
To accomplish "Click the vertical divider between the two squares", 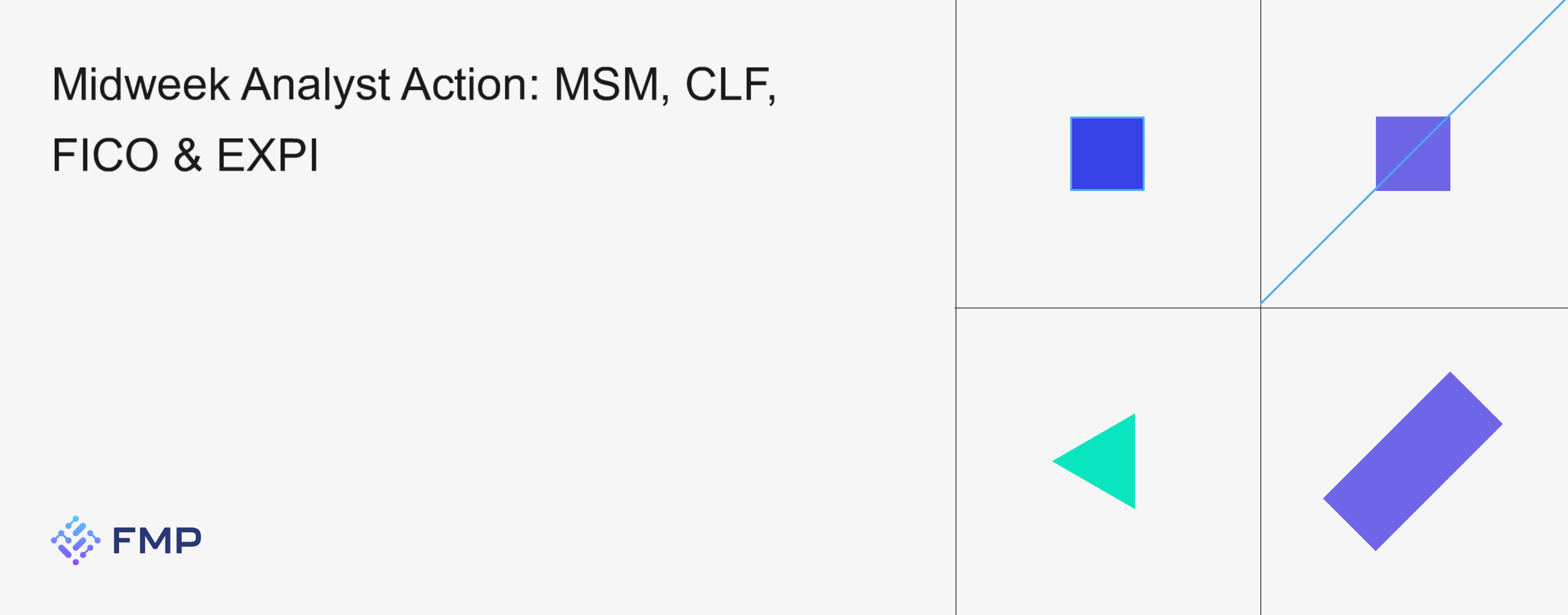I will [1261, 152].
